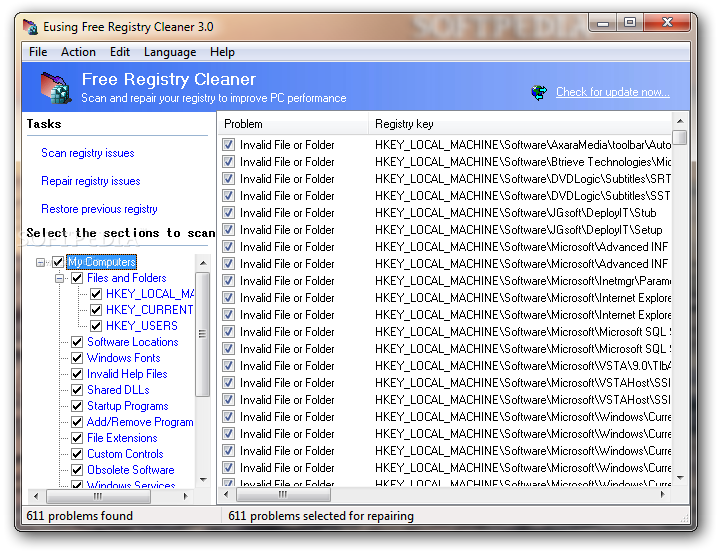Toggle HKEY_LOCAL_MA tree checkbox
Viewport: 718px width, 552px height.
[x=96, y=294]
